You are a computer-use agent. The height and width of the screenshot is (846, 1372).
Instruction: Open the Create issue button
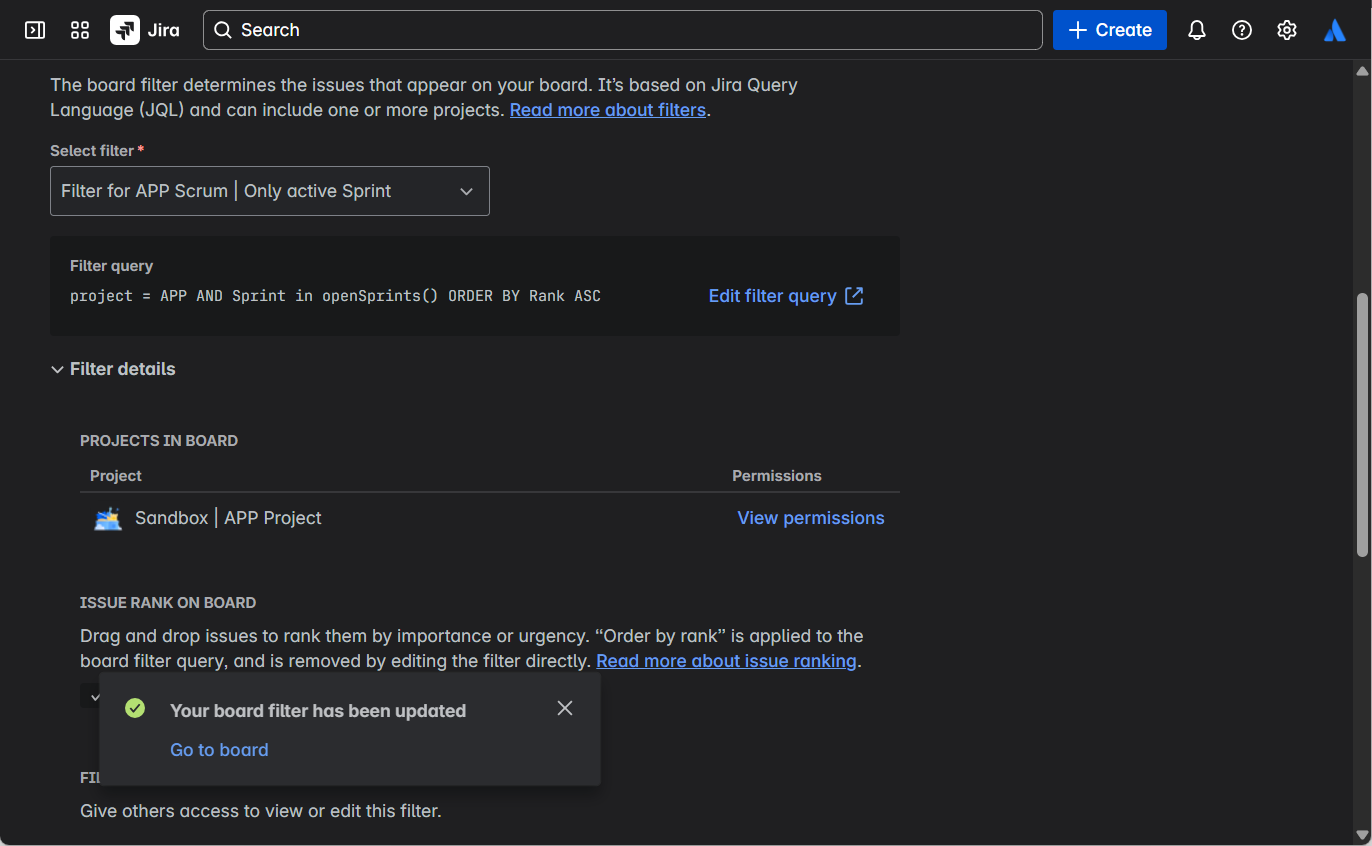coord(1109,30)
